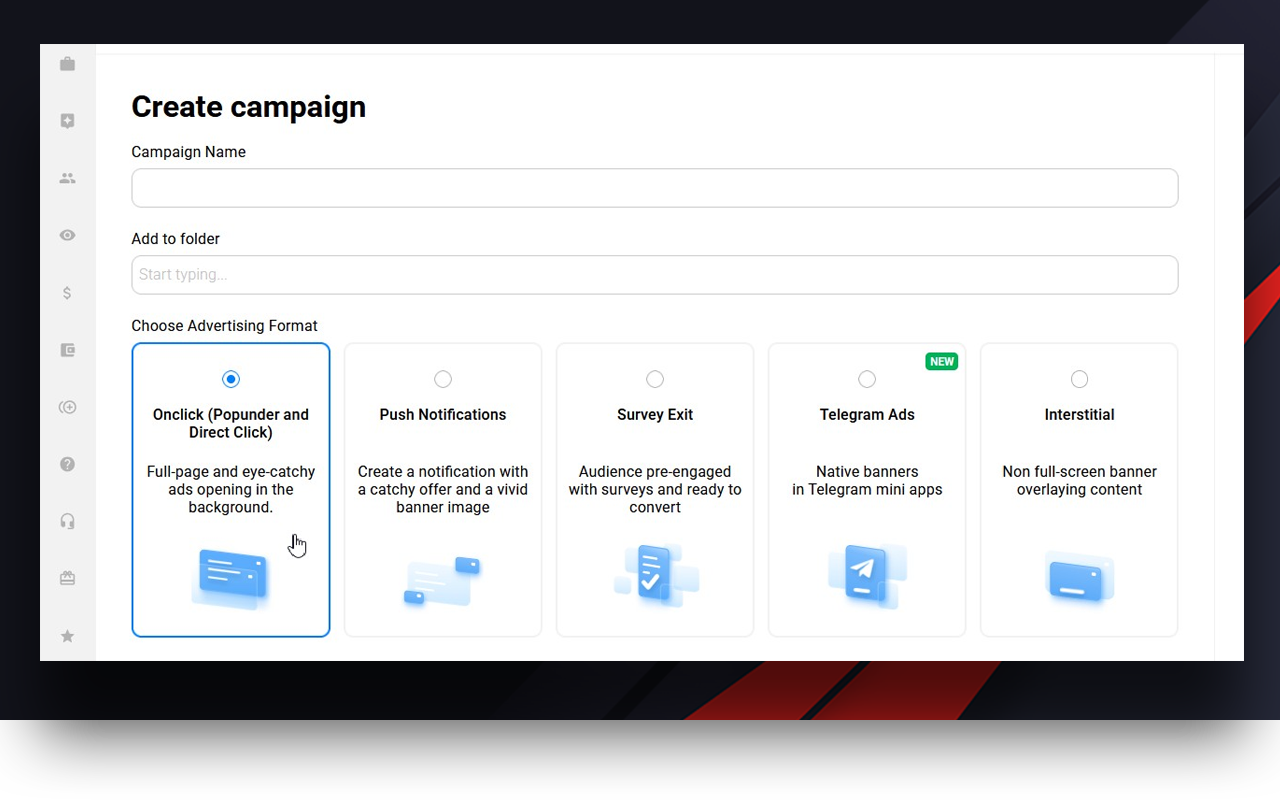Select the Survey Exit radio button
Screen dimensions: 1280x800
click(655, 379)
